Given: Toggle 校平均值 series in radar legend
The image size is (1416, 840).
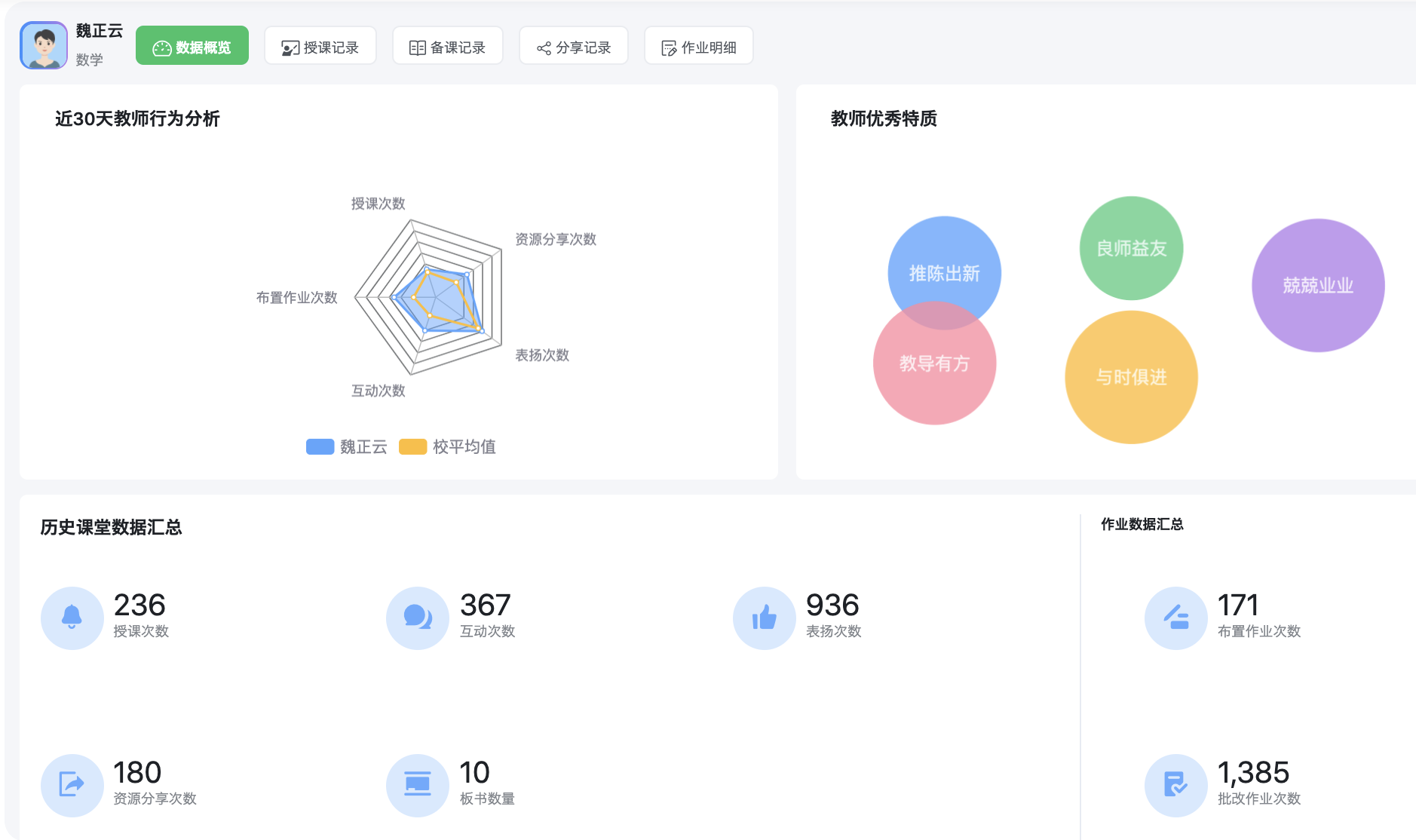Looking at the screenshot, I should [x=447, y=447].
